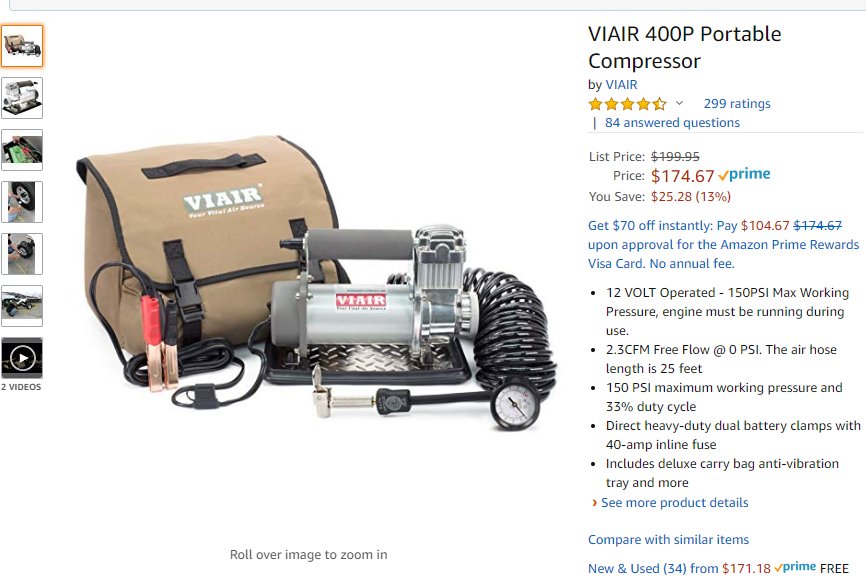Select the sixth thumbnail showing vehicle
This screenshot has height=579, width=866.
tap(22, 306)
